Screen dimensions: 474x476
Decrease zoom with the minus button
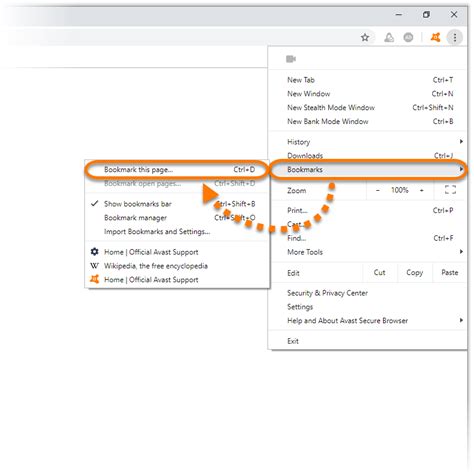tap(377, 190)
